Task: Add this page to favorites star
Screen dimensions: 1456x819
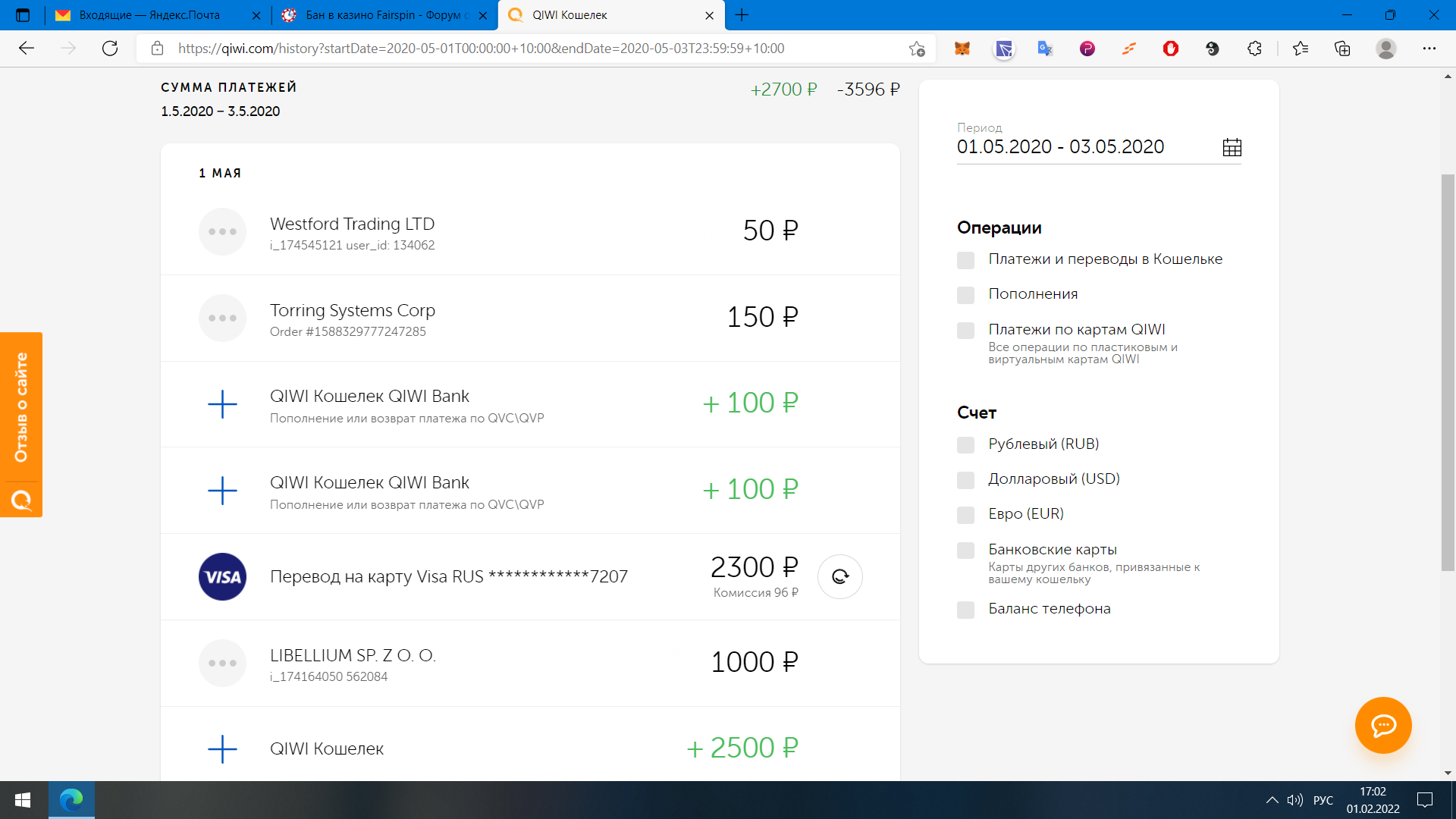Action: pos(917,49)
